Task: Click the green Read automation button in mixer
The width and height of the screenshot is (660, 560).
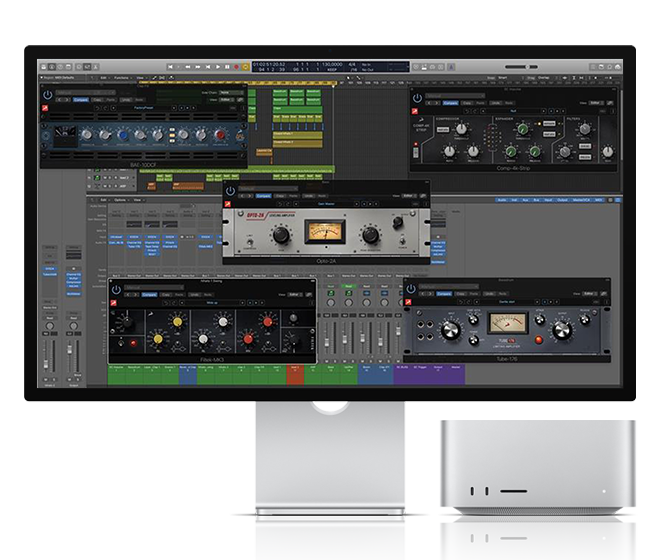Action: point(349,286)
